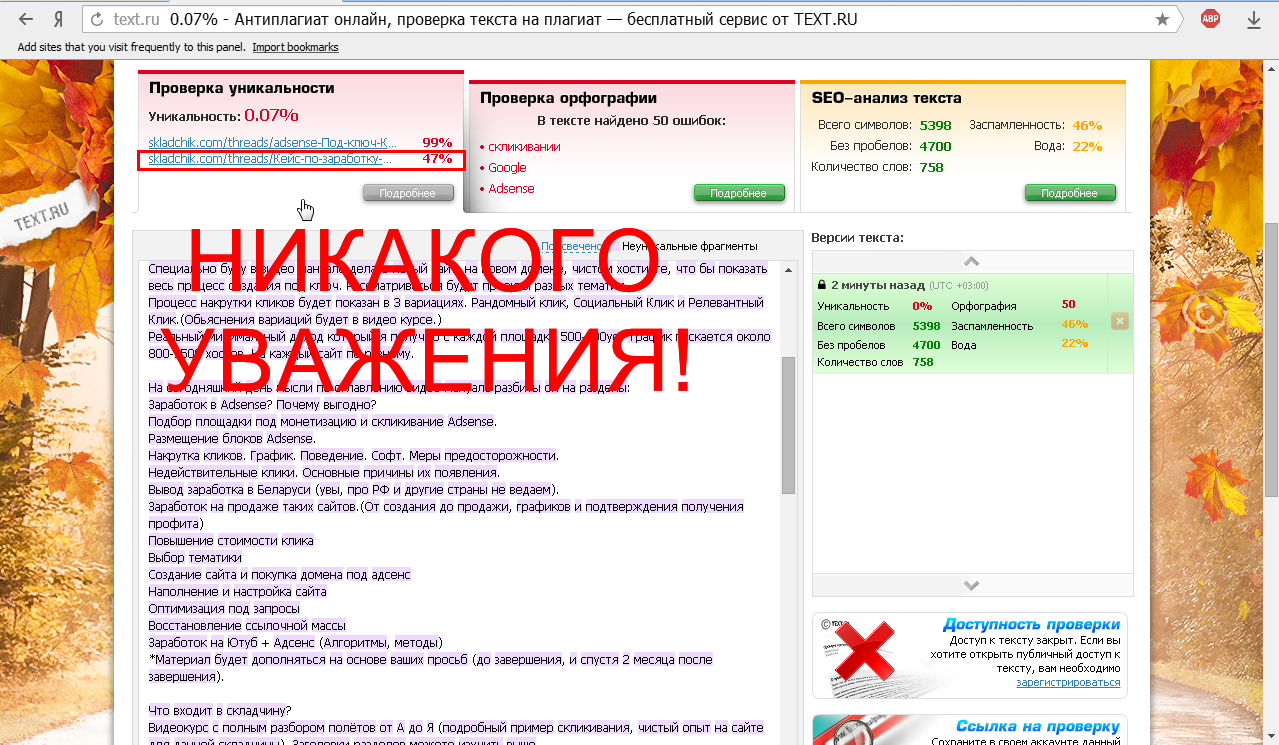This screenshot has height=745, width=1279.
Task: Click the text line "Размещение блоков Adsense."
Action: pyautogui.click(x=232, y=439)
